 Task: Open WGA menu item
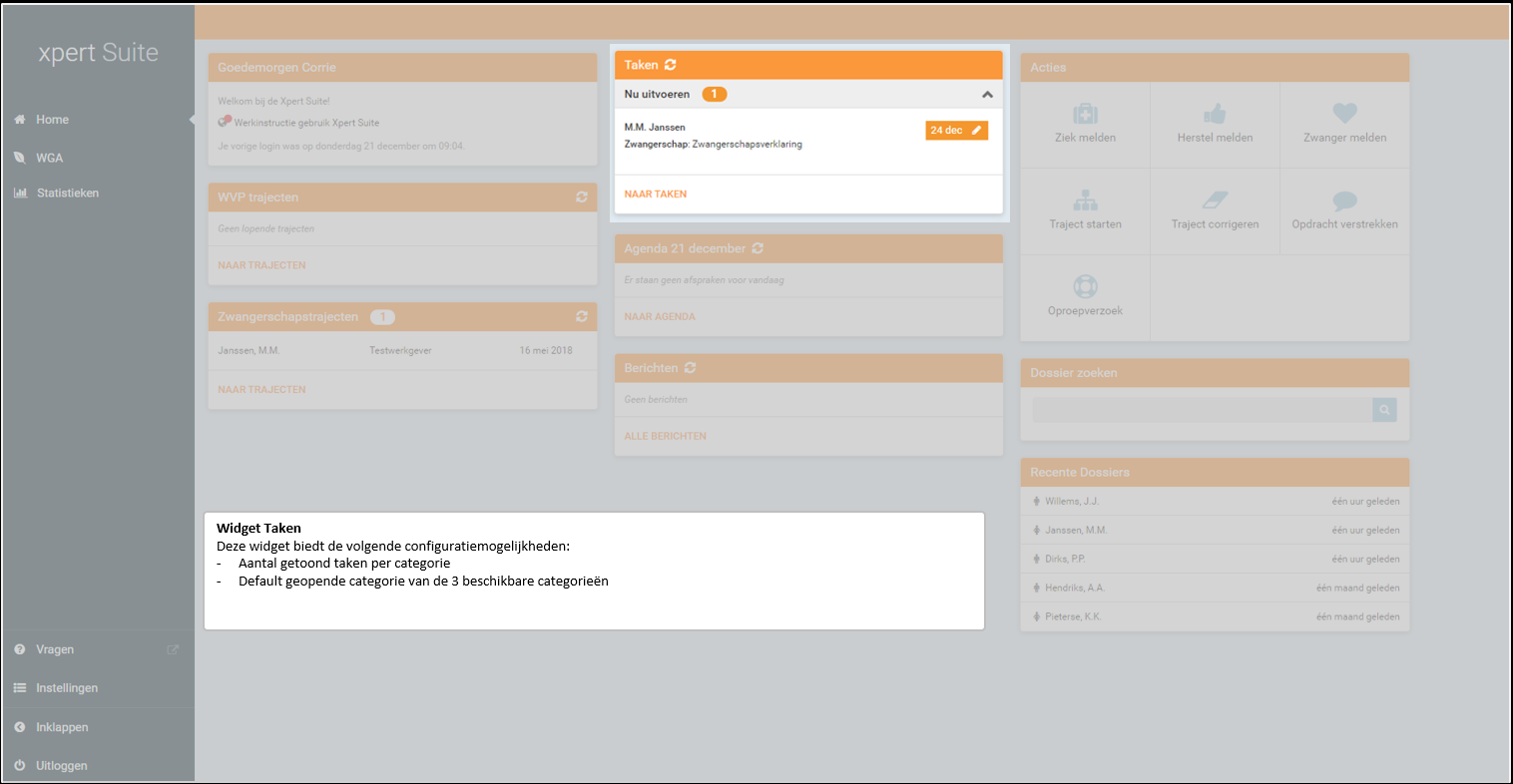click(x=49, y=158)
